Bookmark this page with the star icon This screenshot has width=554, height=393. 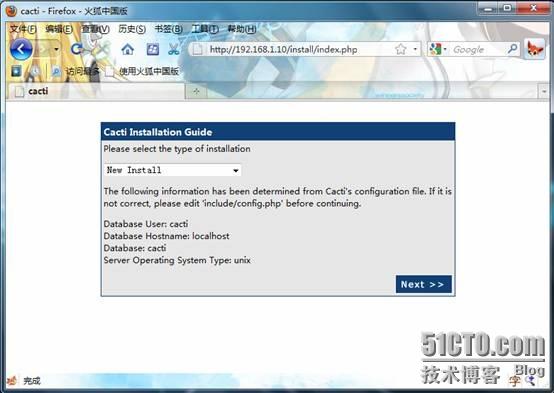pyautogui.click(x=401, y=49)
